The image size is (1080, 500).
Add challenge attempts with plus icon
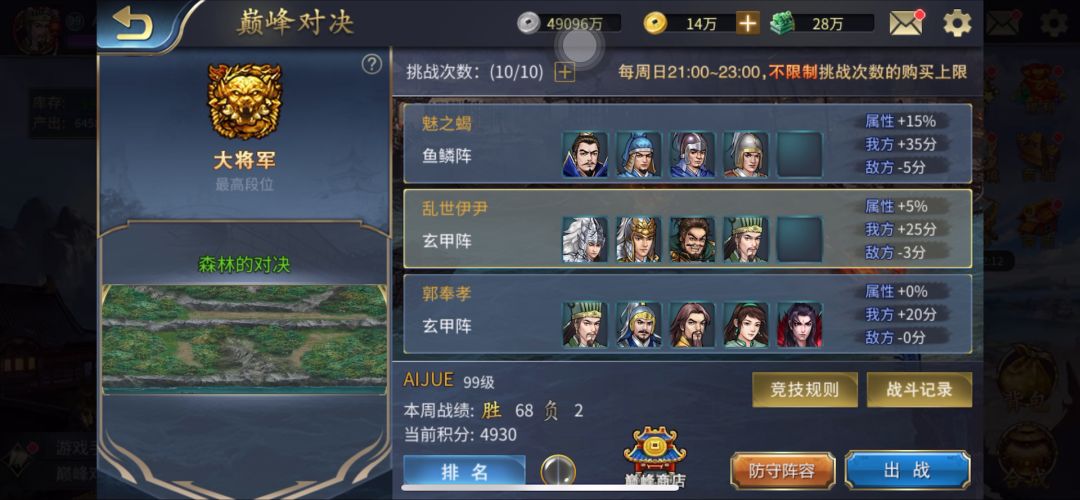(x=565, y=72)
